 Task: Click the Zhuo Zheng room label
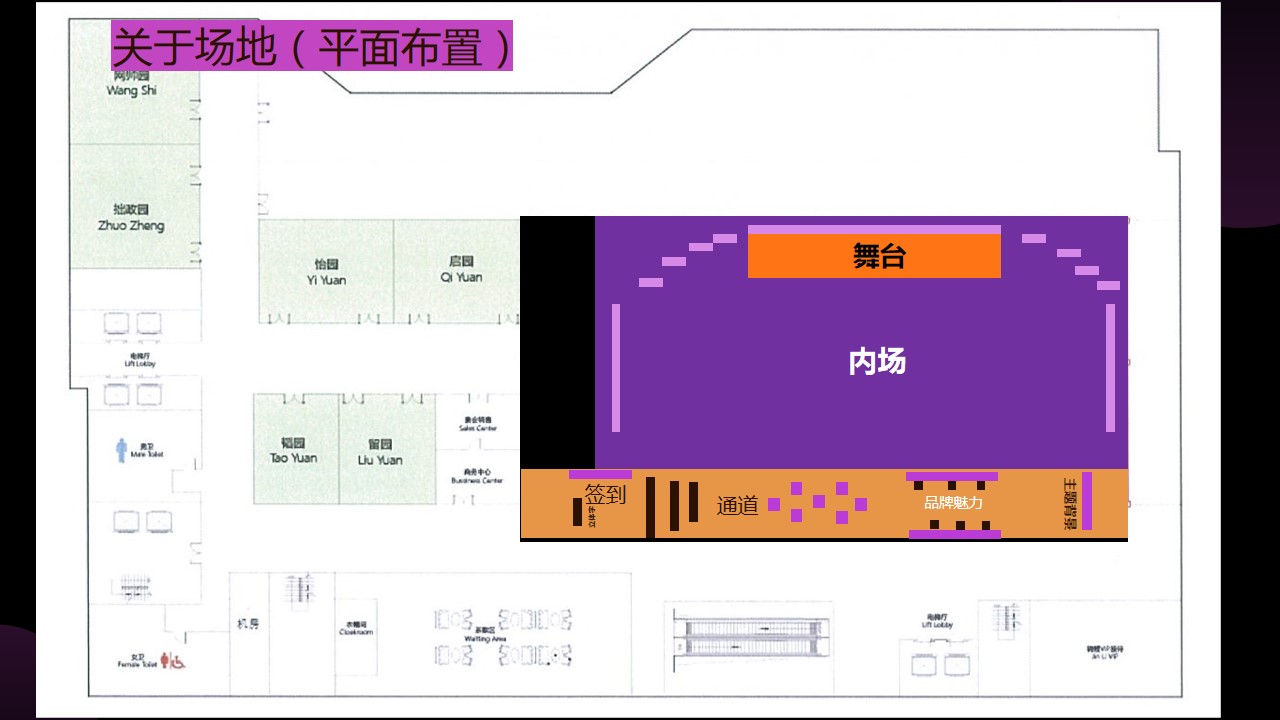(131, 218)
